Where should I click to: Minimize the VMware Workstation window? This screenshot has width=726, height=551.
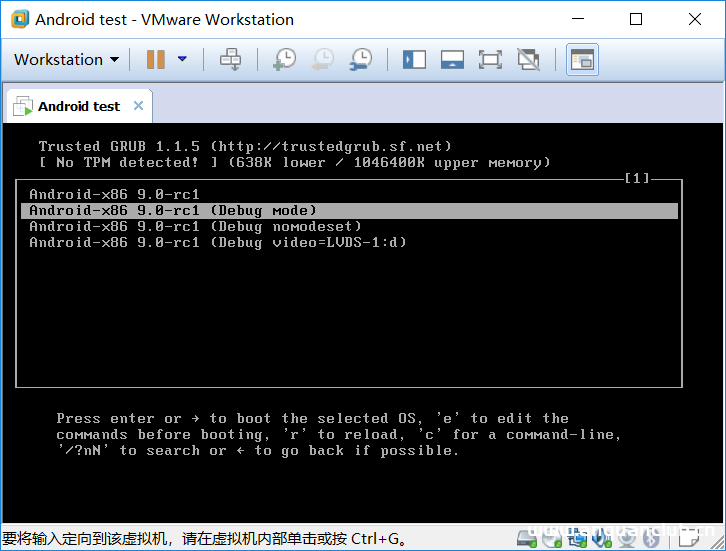point(578,19)
